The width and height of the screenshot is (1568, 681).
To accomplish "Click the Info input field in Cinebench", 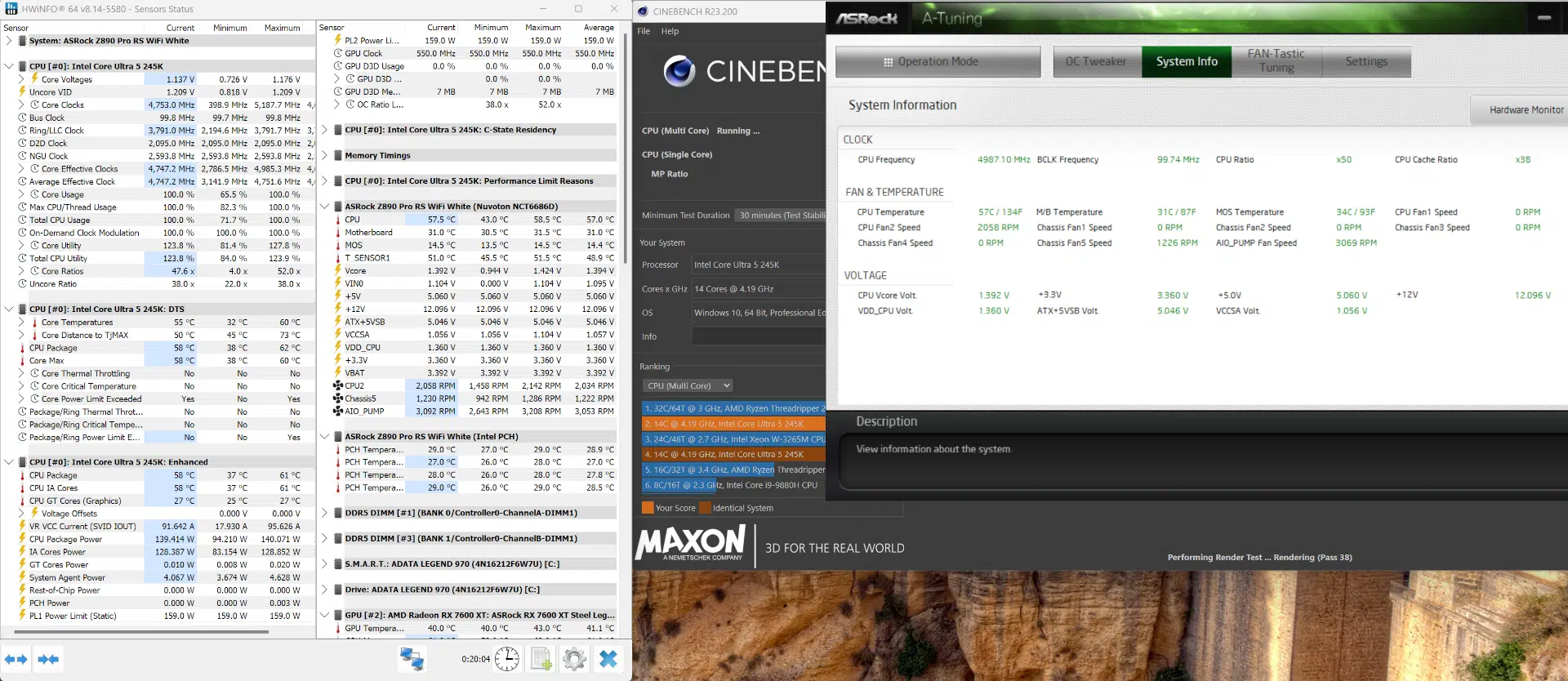I will click(x=759, y=336).
